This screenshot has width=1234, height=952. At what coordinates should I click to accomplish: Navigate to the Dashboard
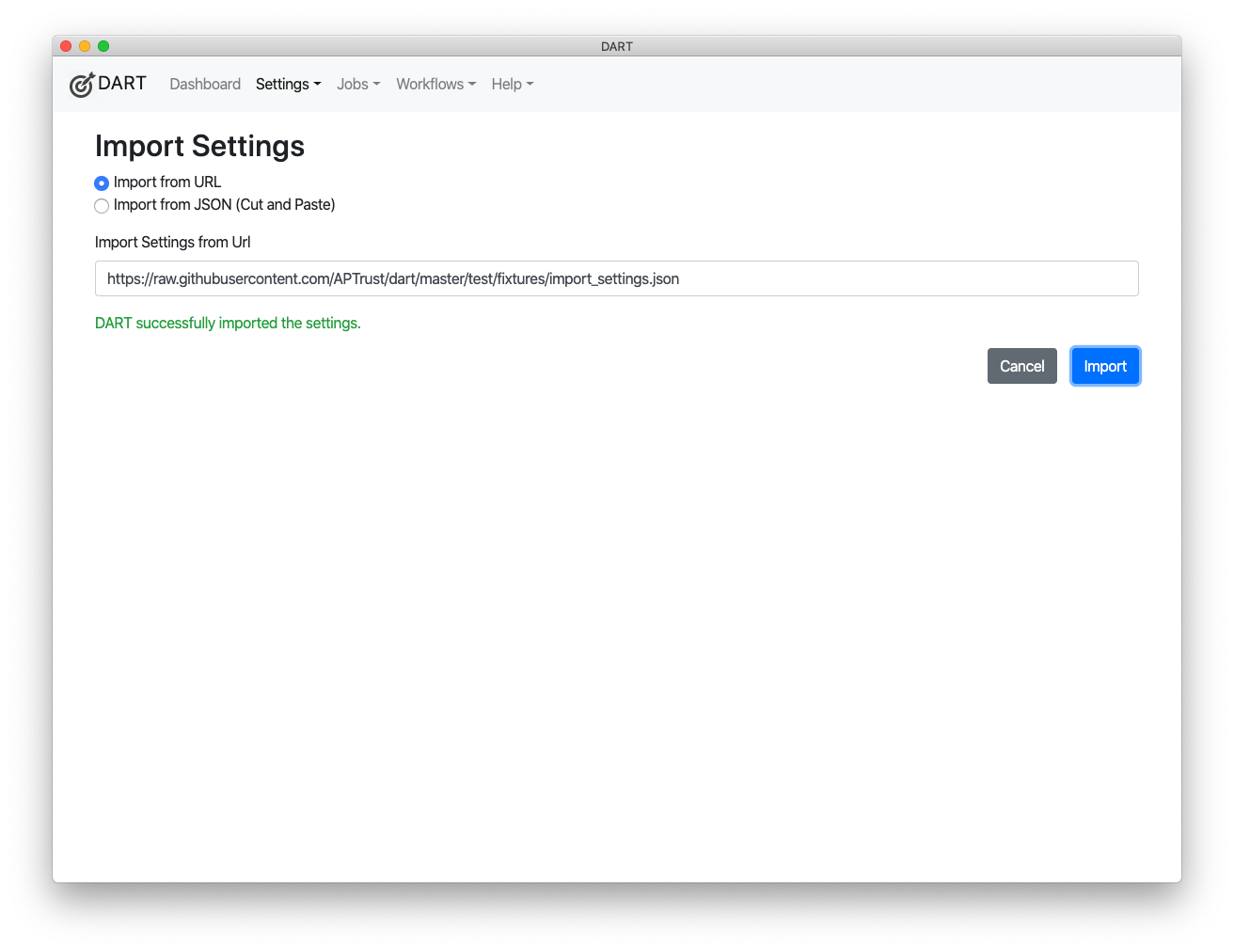(205, 84)
